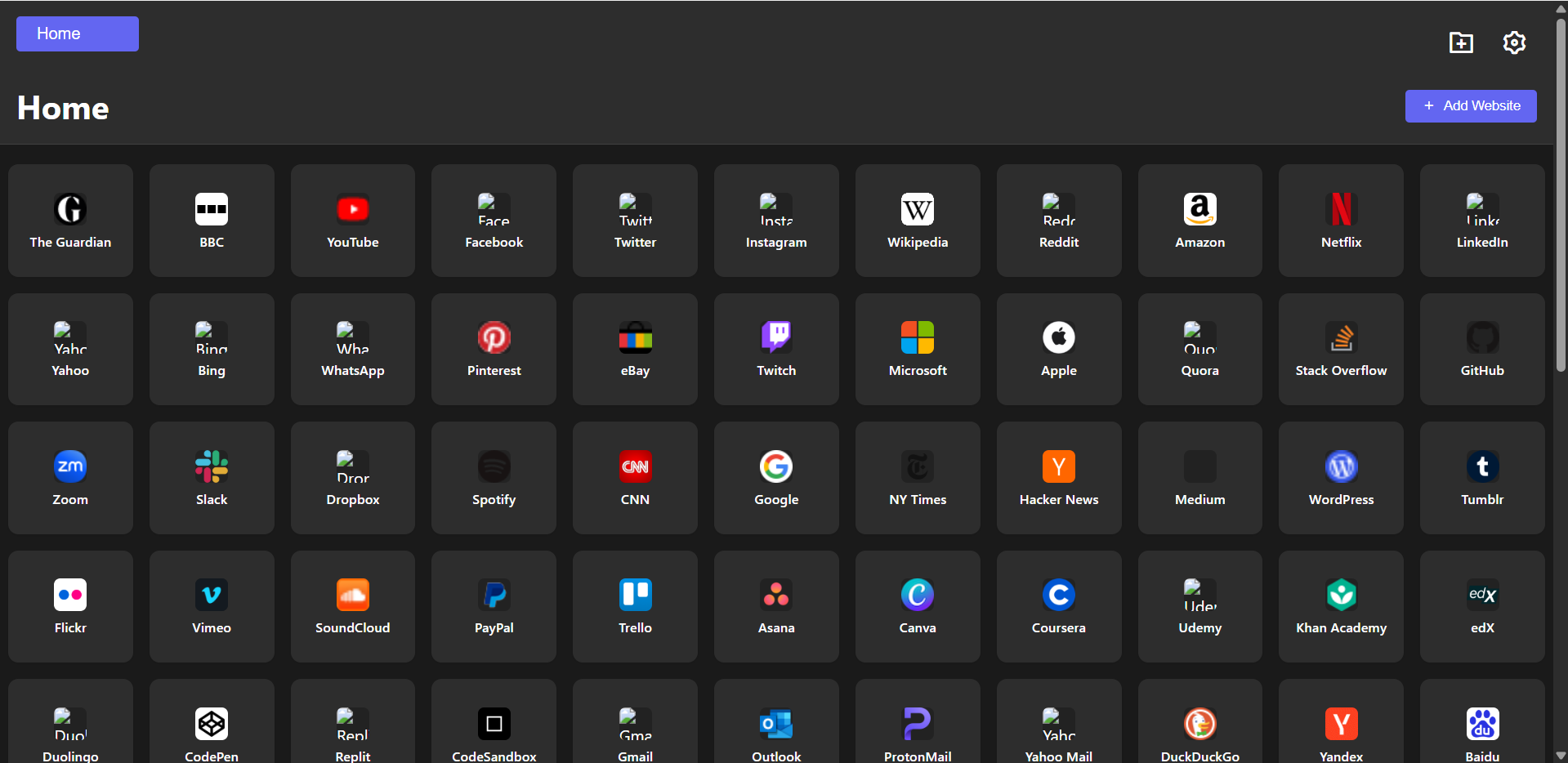Open the Pinterest icon tile
The height and width of the screenshot is (763, 1568).
(494, 349)
